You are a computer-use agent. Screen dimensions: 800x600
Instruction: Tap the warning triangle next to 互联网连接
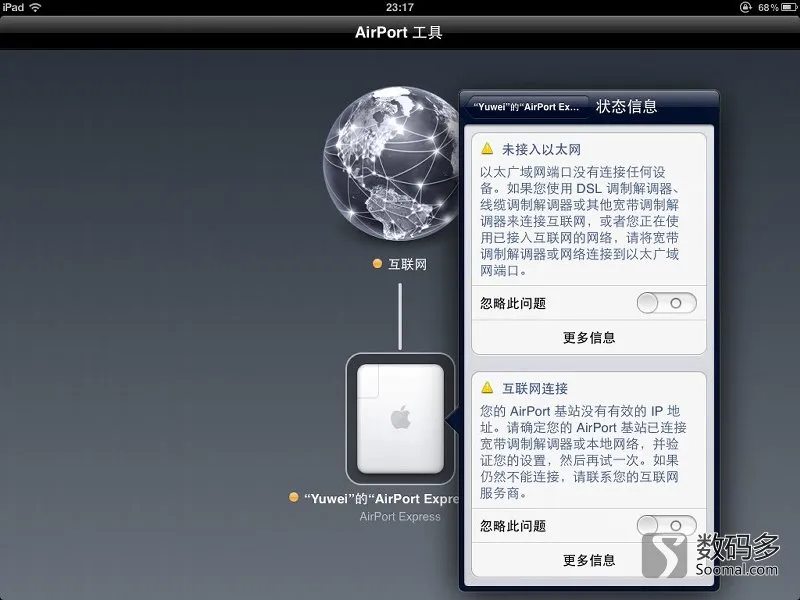click(x=487, y=387)
